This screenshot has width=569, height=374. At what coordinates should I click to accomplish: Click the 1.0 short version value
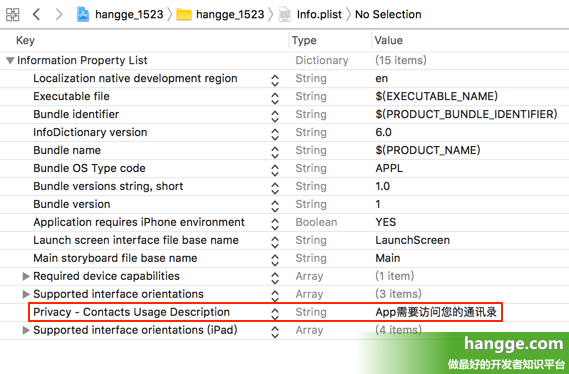tap(382, 186)
